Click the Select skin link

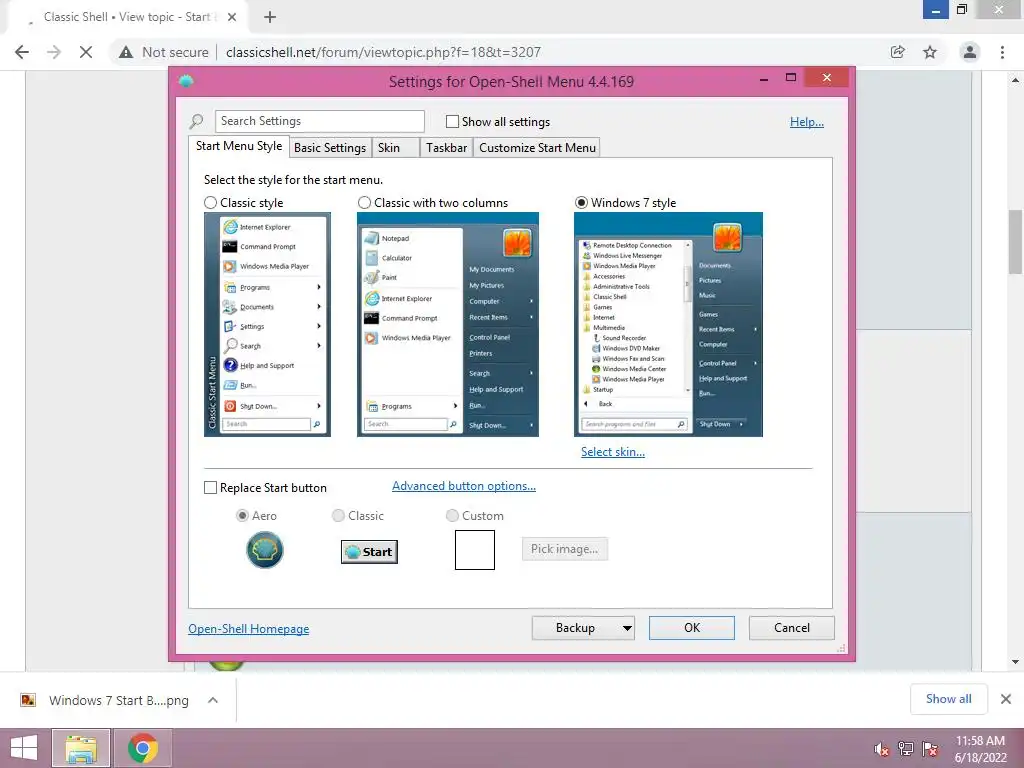(x=613, y=452)
